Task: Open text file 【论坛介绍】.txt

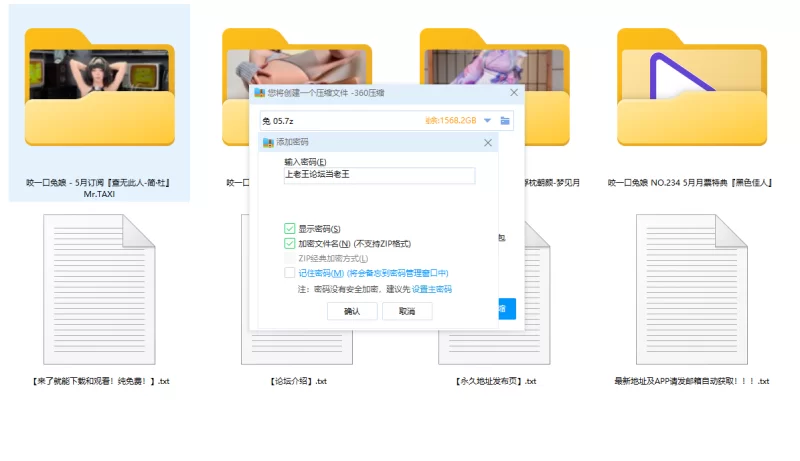Action: pos(297,348)
